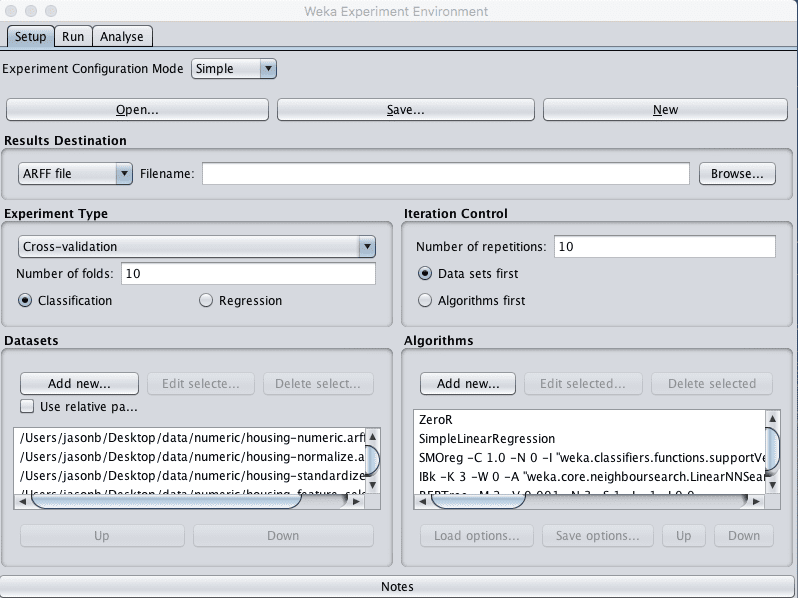Select housing-normalize dataset row
This screenshot has height=598, width=798.
(192, 457)
